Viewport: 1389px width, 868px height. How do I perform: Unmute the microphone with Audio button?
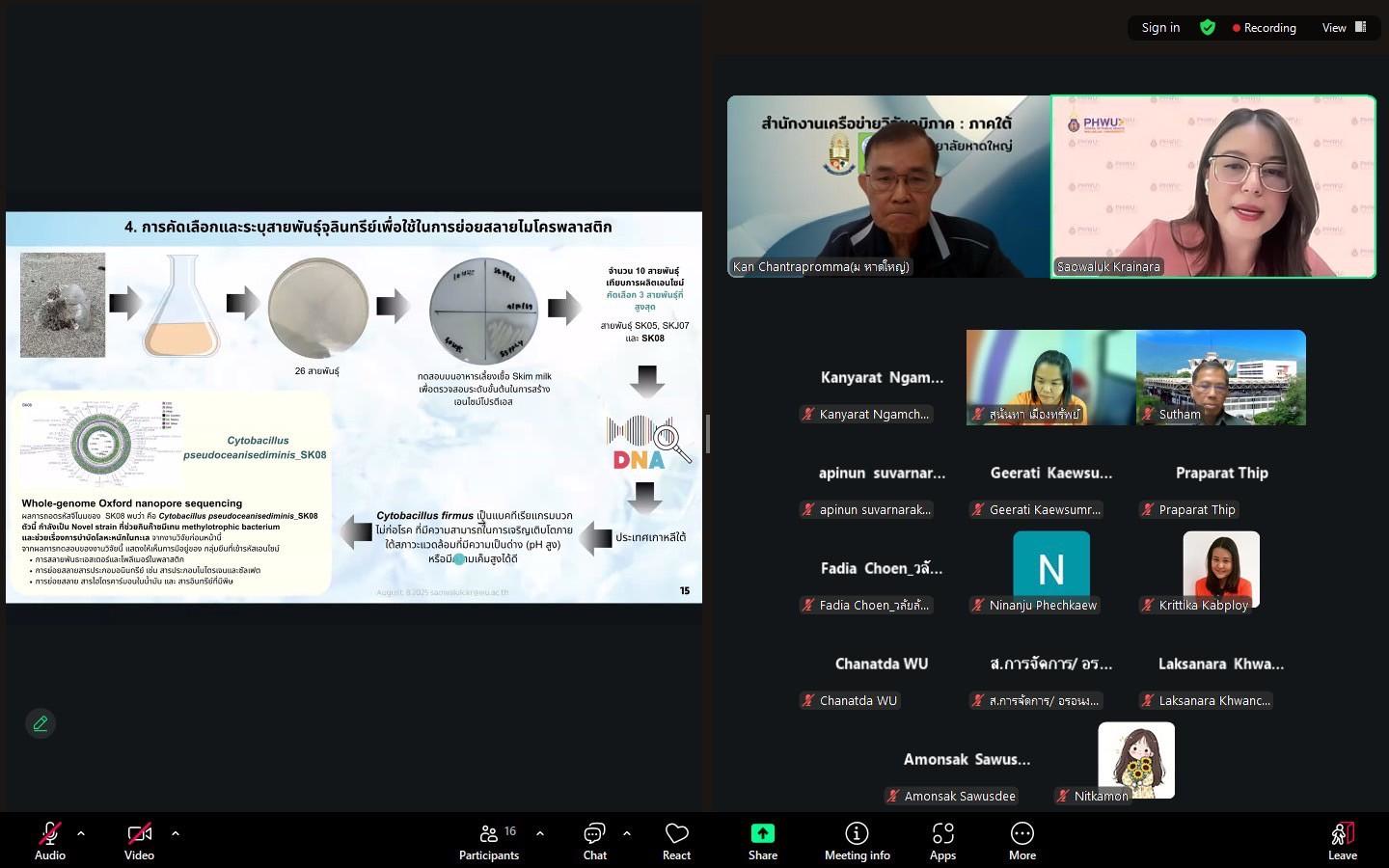pyautogui.click(x=50, y=841)
